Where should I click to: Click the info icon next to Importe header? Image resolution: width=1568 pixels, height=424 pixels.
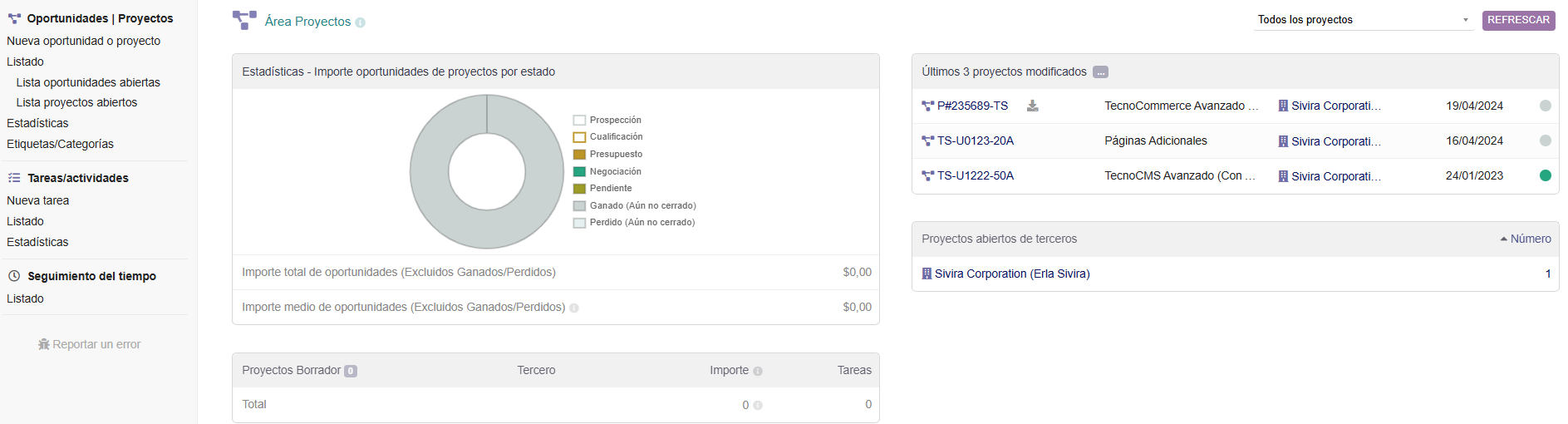pos(758,372)
